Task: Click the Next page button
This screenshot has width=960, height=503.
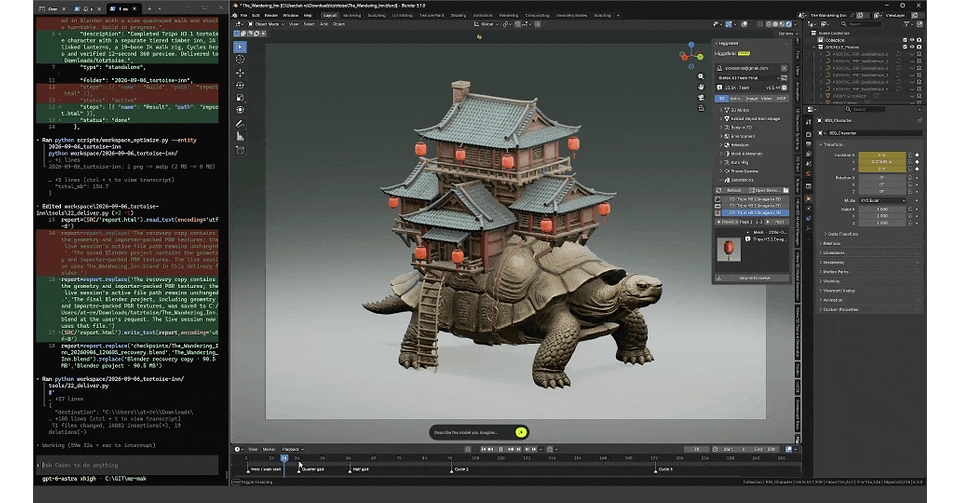Action: (779, 222)
